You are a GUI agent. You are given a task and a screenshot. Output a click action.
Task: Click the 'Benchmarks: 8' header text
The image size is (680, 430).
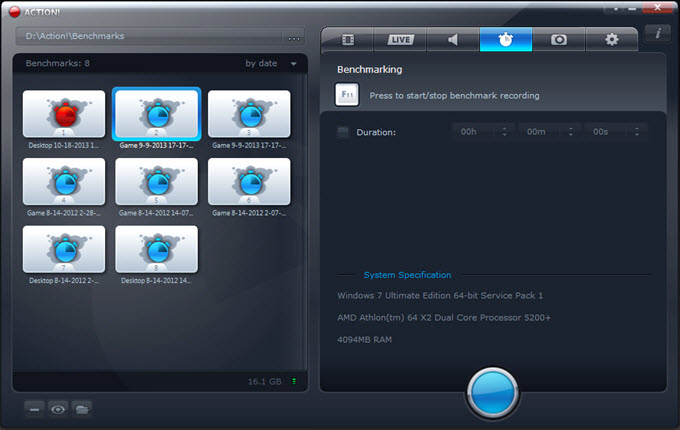[58, 63]
